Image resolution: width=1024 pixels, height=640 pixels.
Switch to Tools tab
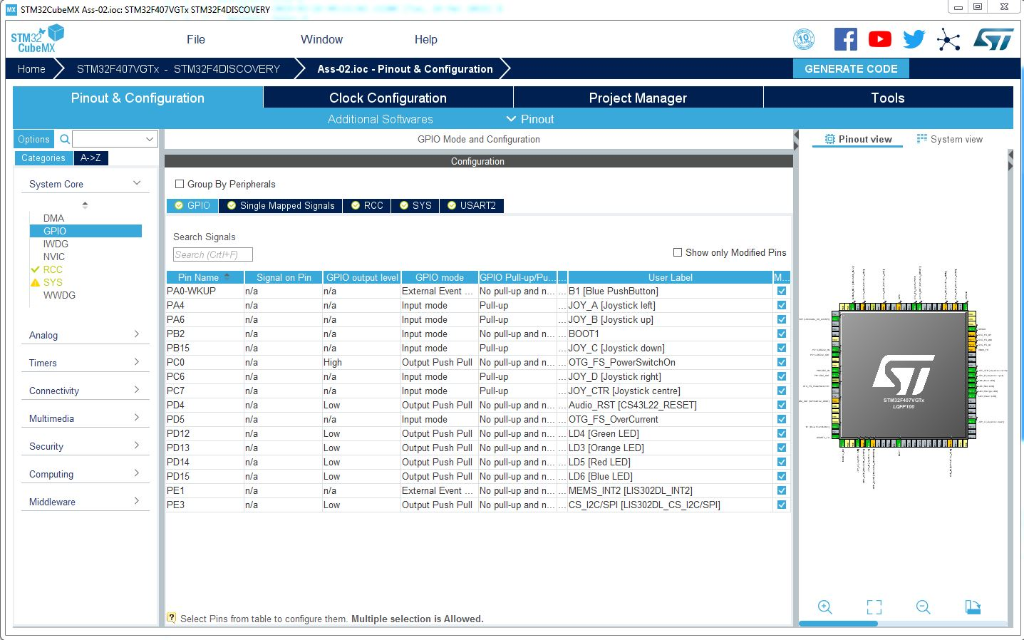888,98
